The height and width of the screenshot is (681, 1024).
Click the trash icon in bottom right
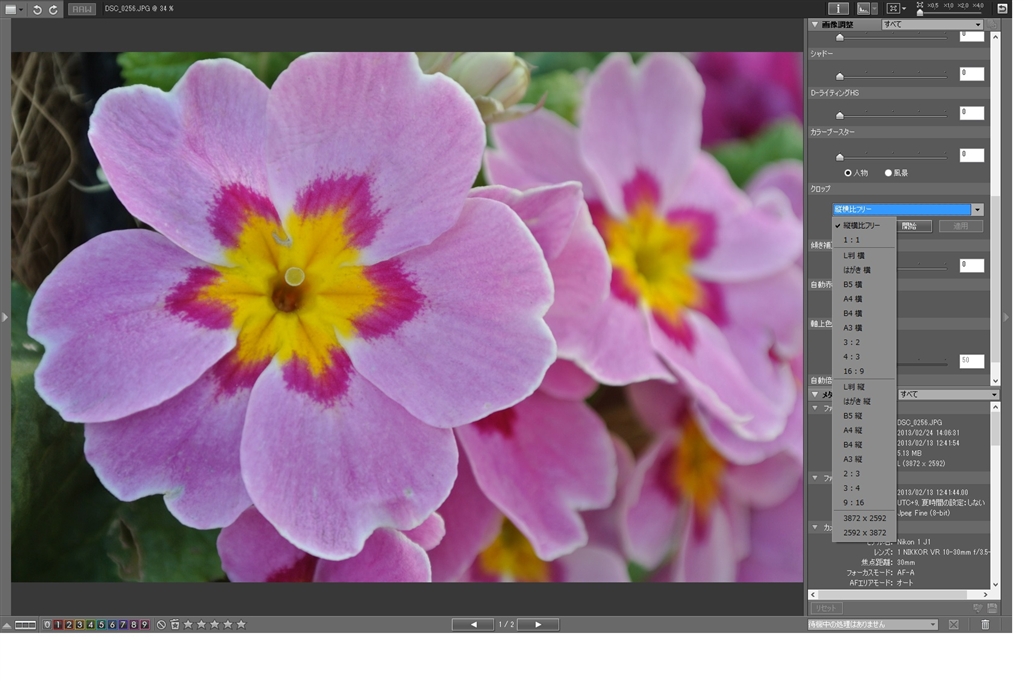coord(985,625)
